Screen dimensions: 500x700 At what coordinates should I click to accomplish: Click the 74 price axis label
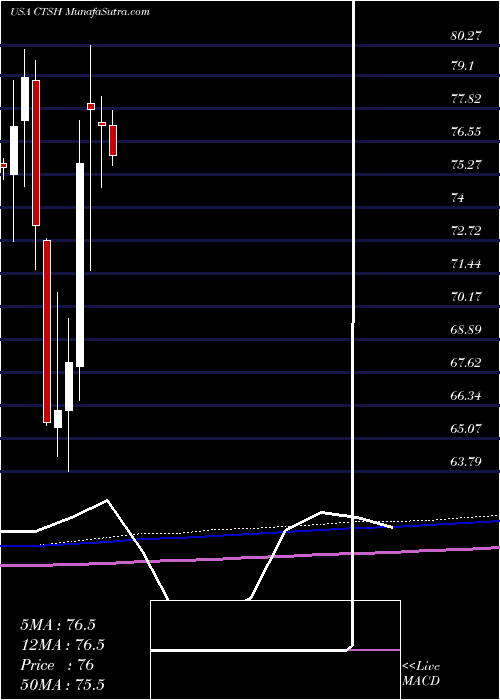tap(458, 198)
